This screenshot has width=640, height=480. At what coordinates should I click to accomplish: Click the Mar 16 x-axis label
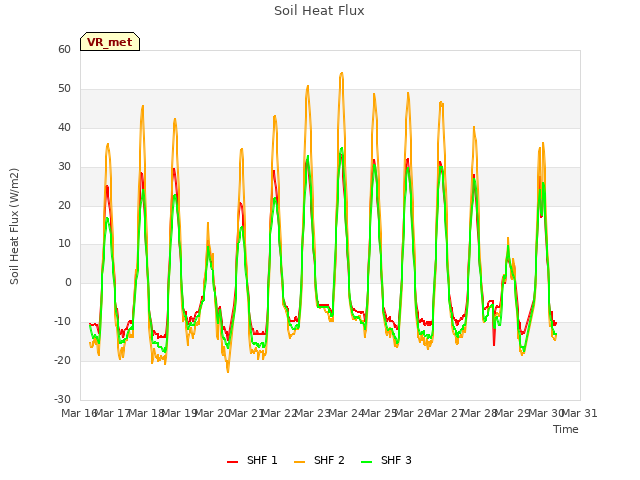pyautogui.click(x=79, y=413)
